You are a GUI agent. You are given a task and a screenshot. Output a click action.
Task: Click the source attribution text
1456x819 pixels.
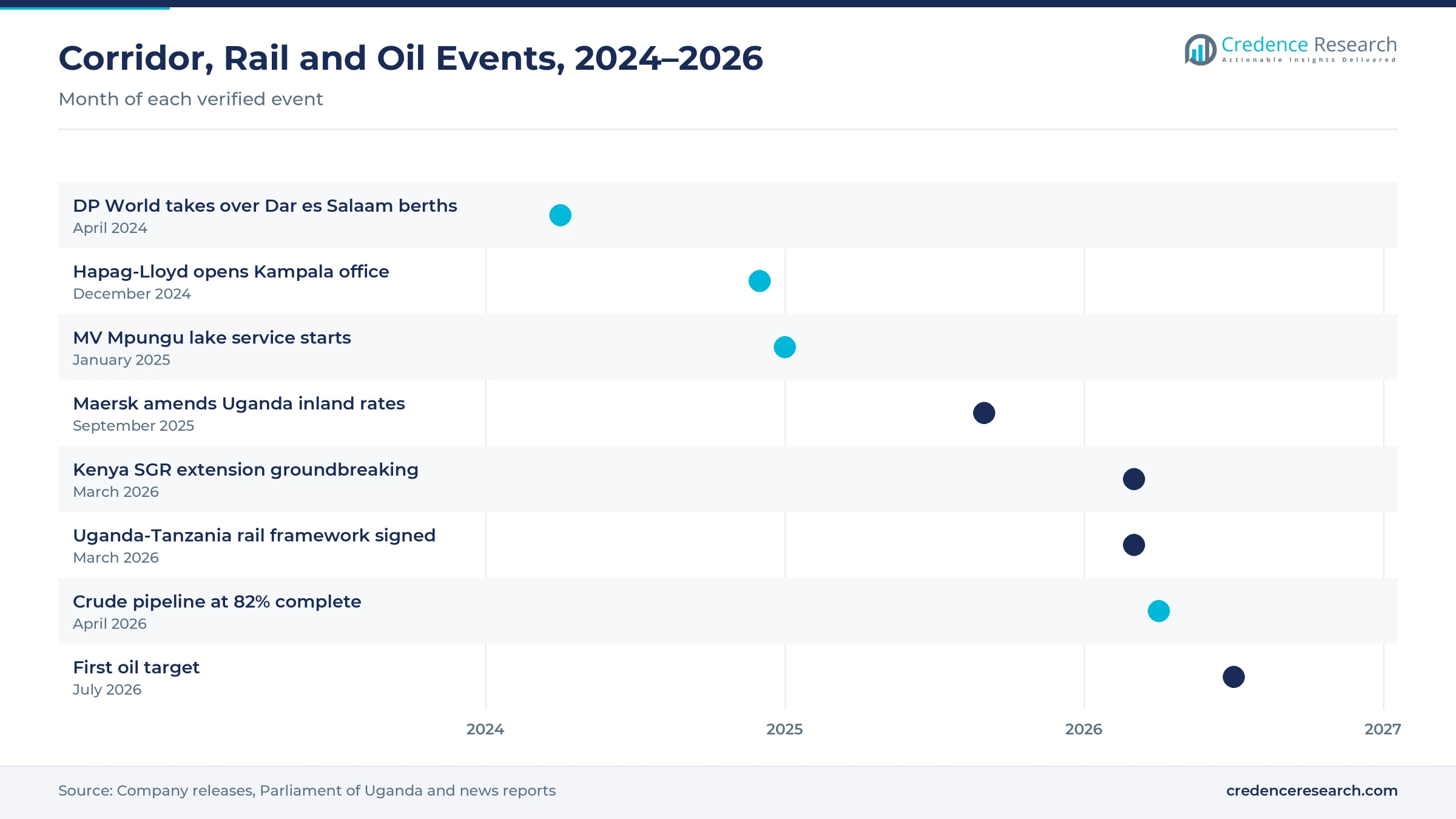point(307,790)
